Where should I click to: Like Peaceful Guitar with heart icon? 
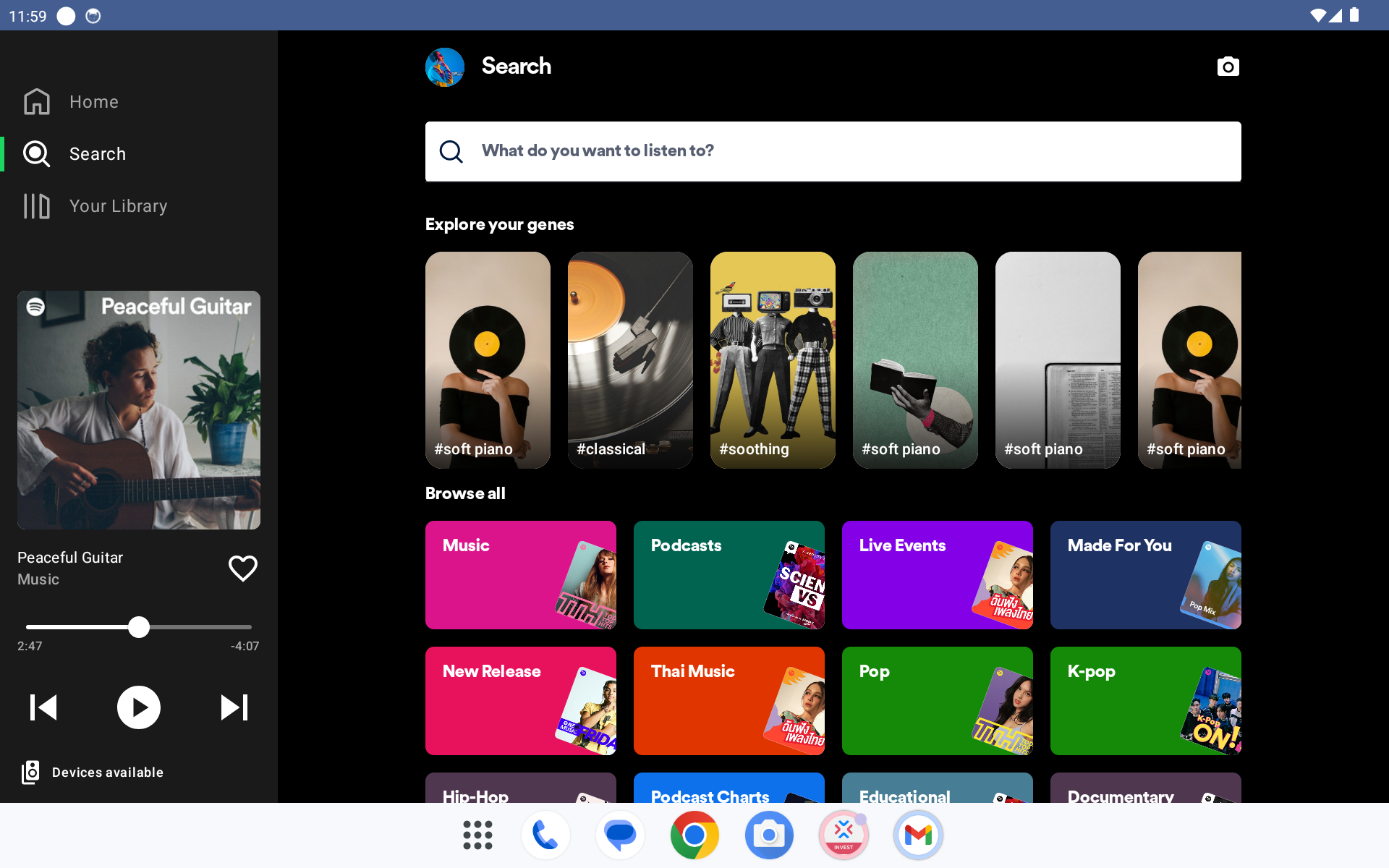pyautogui.click(x=242, y=569)
